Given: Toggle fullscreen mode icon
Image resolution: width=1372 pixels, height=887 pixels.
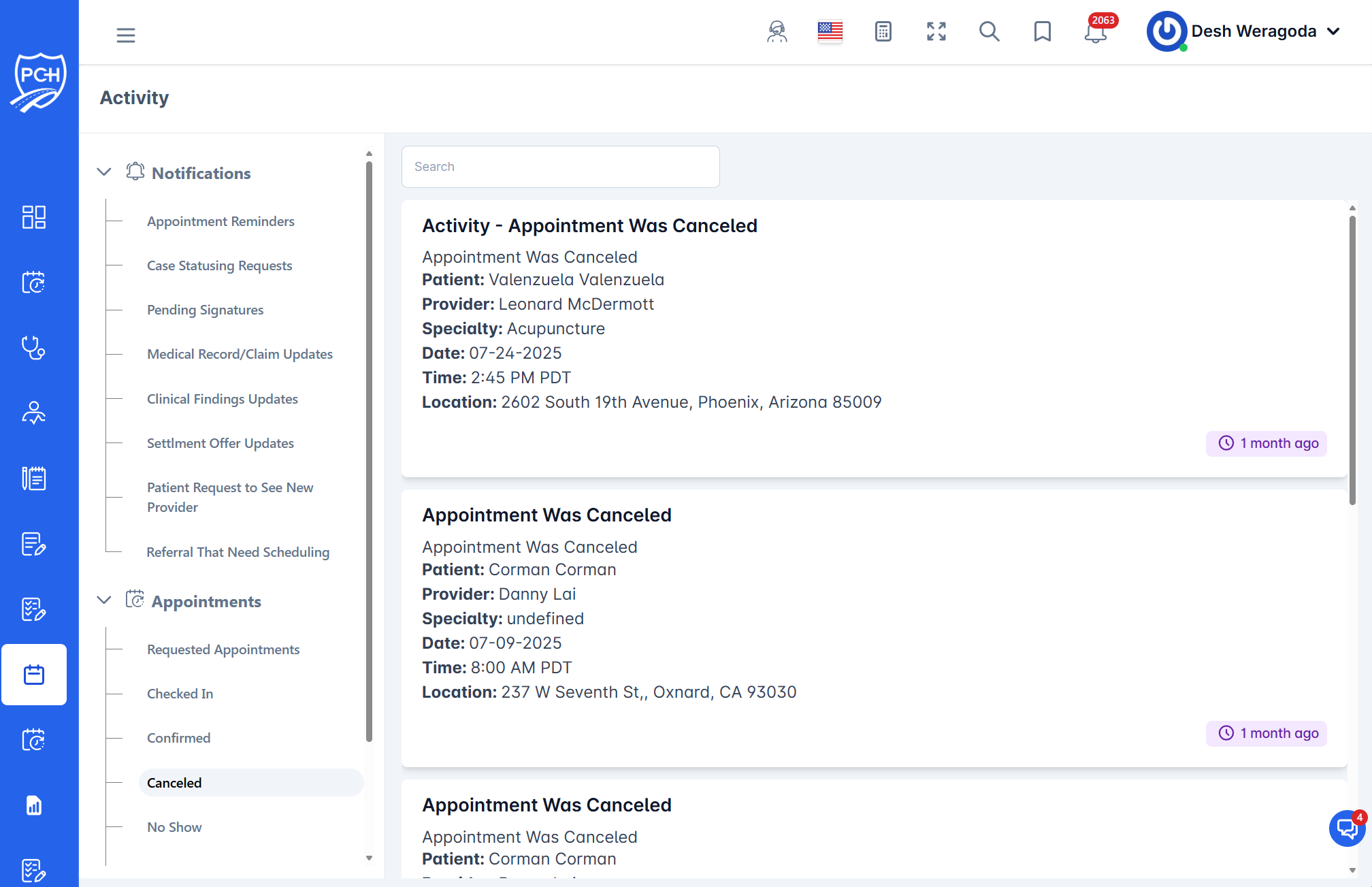Looking at the screenshot, I should click(936, 31).
